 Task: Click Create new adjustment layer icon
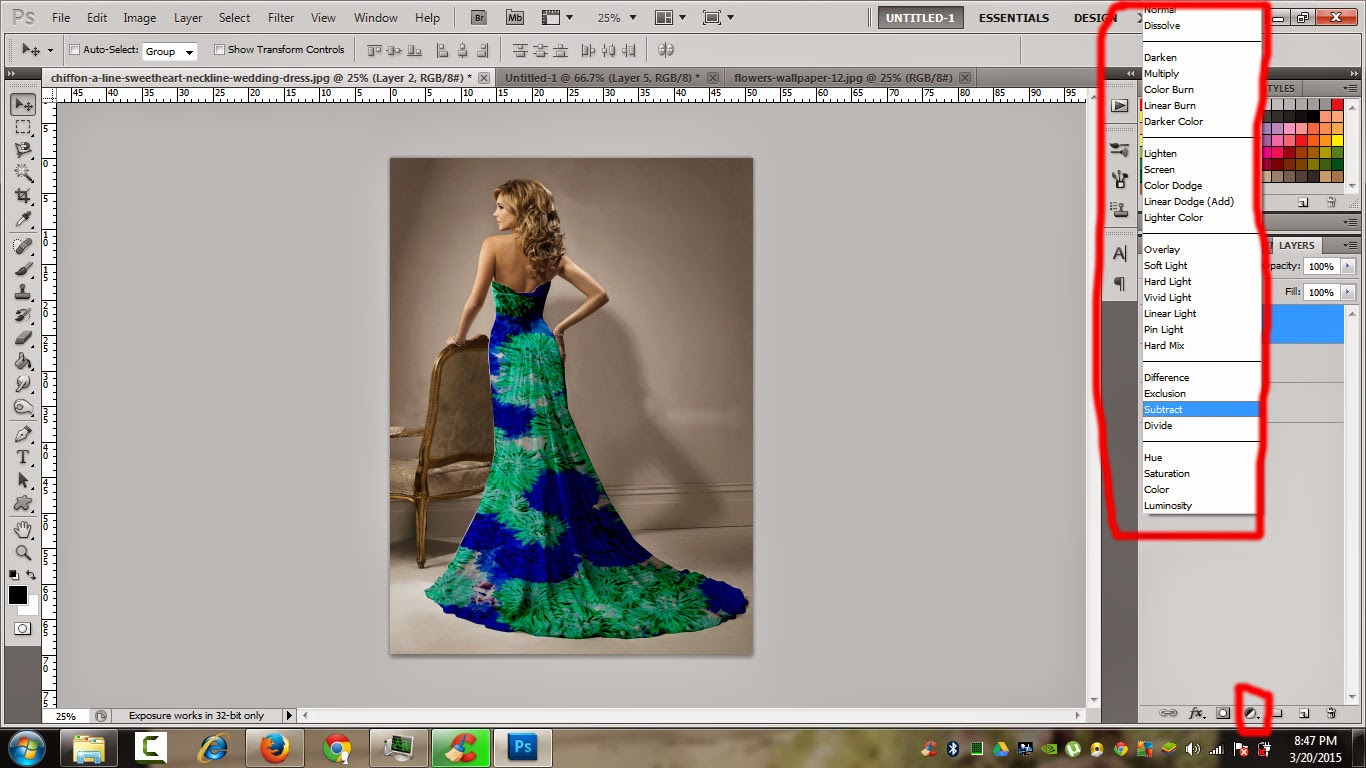[x=1250, y=713]
